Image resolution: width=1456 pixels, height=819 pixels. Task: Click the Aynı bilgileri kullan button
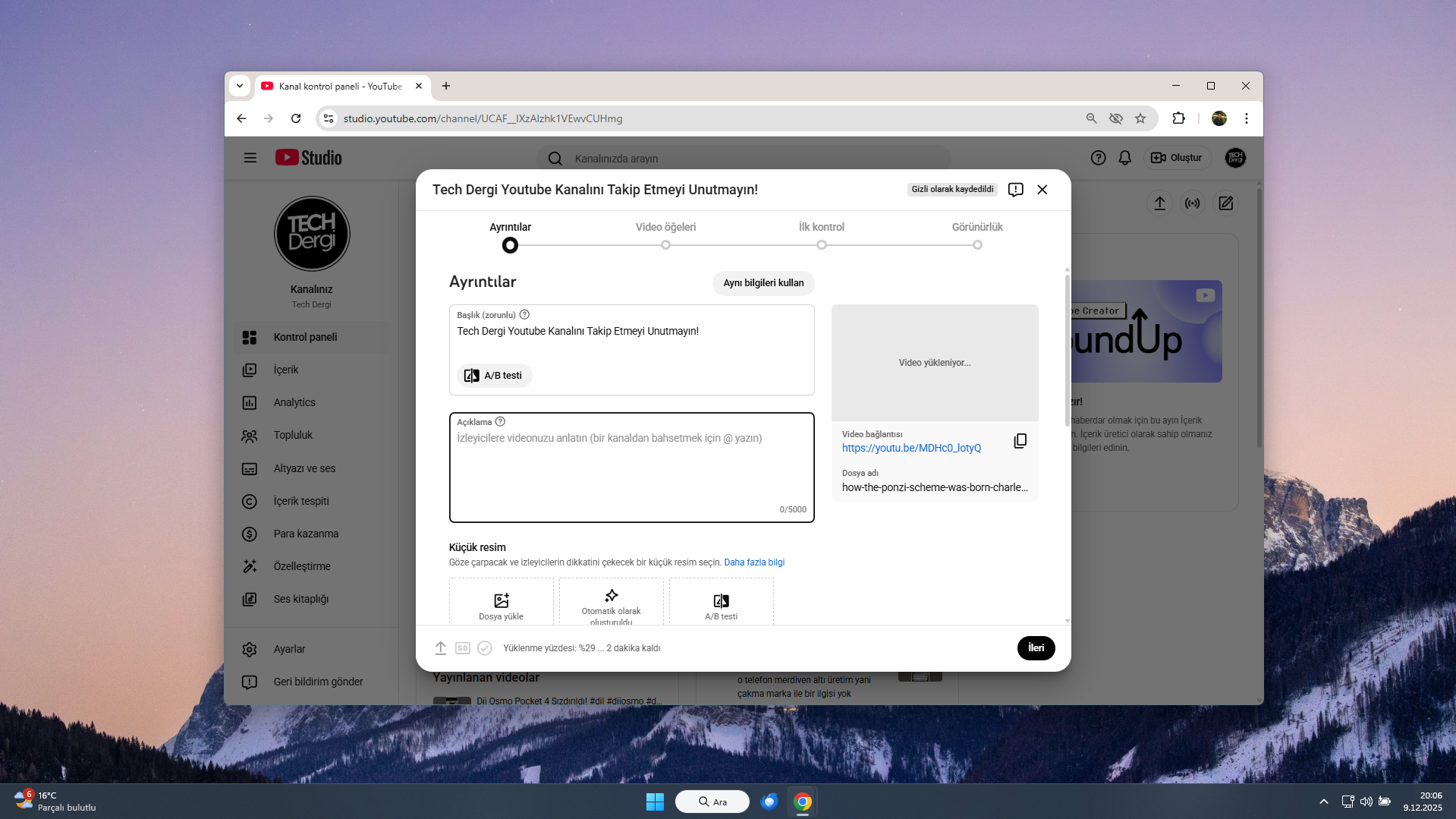pos(763,283)
